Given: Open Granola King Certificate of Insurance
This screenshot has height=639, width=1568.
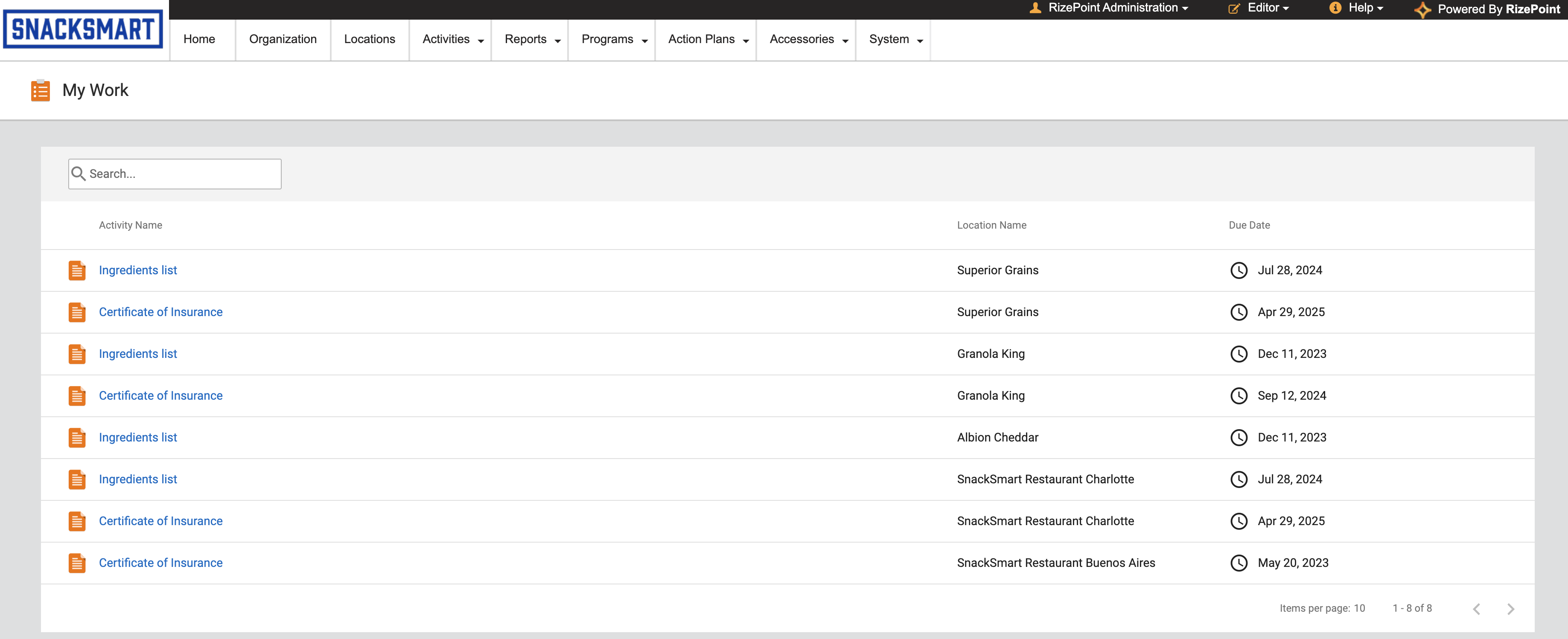Looking at the screenshot, I should pos(161,395).
